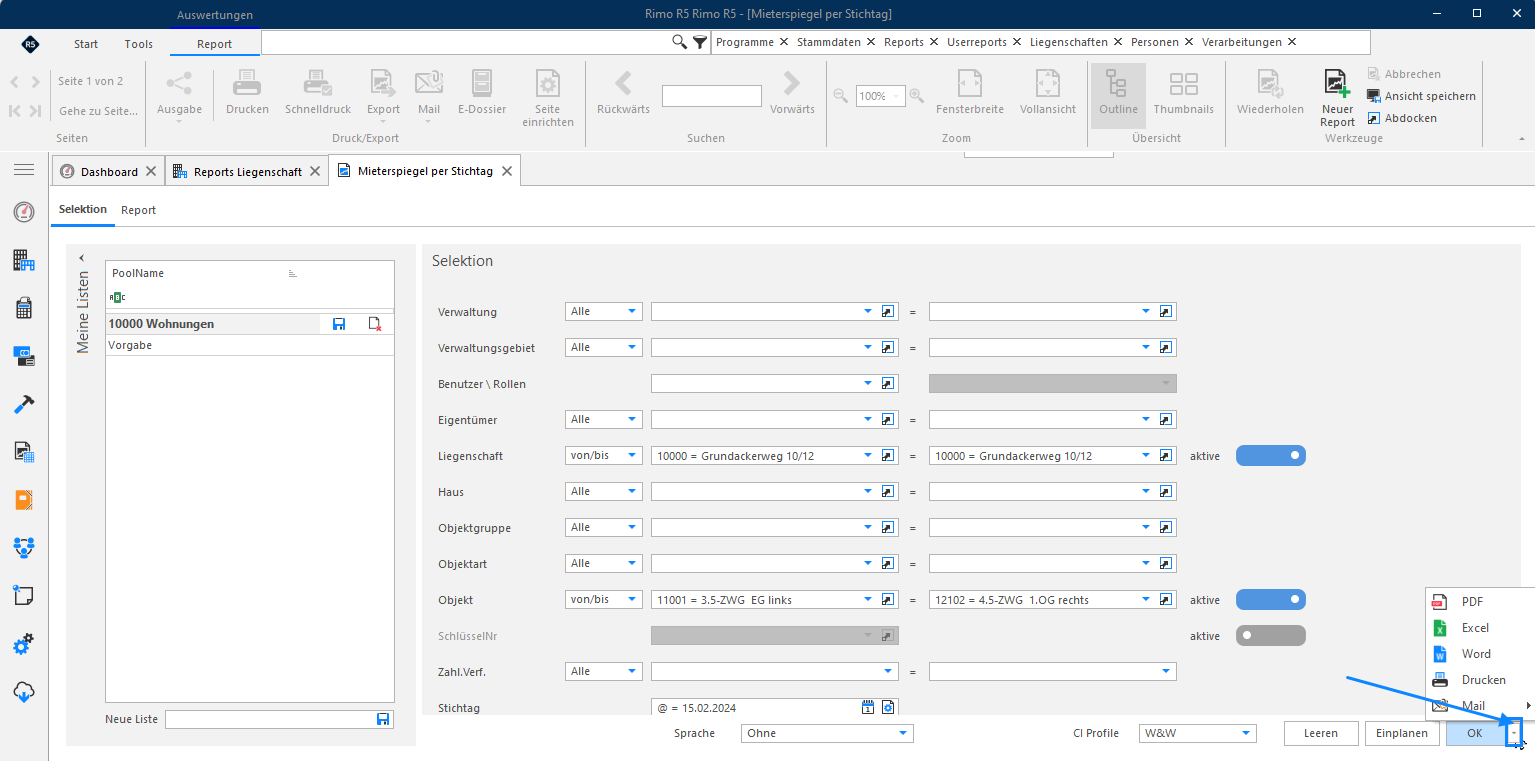Save the 10000 Wohnungen list

(339, 324)
